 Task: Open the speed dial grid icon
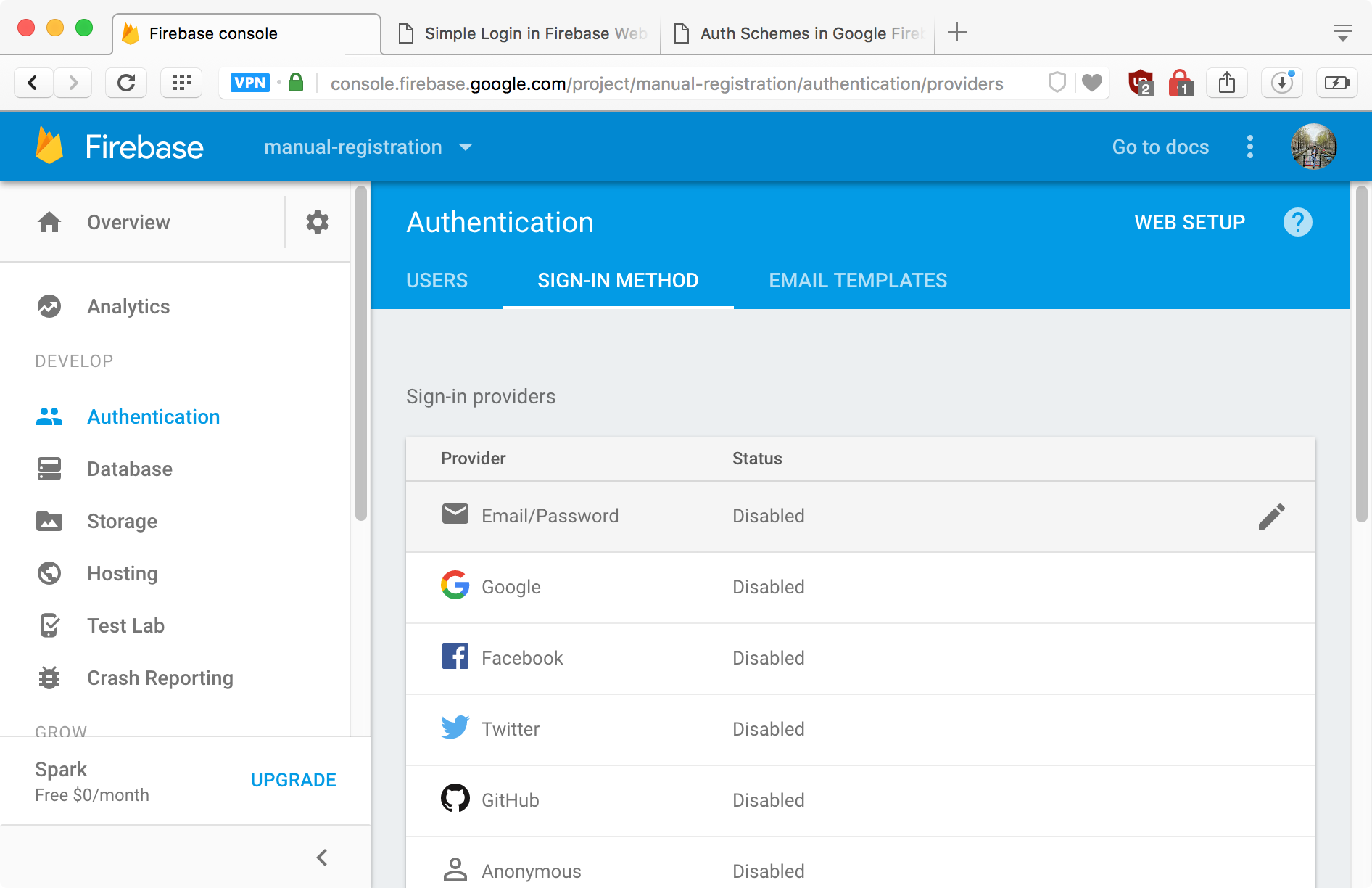181,83
